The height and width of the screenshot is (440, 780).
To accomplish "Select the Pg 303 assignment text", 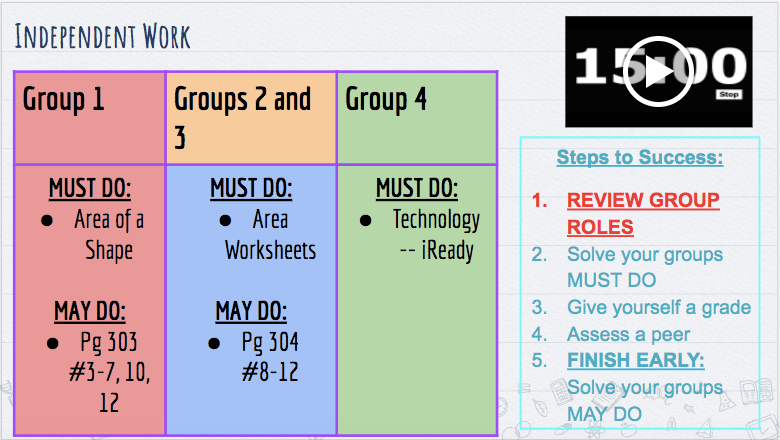I will [x=109, y=372].
